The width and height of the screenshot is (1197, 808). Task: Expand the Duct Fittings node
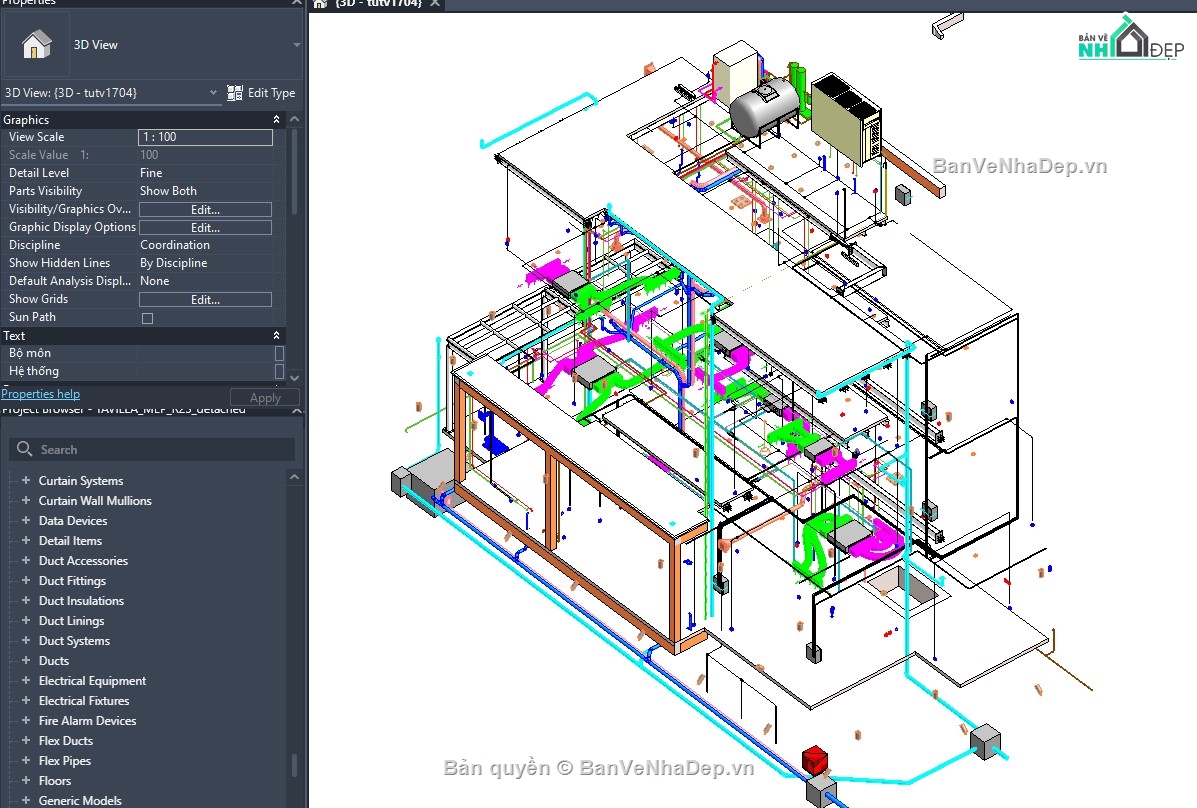(26, 580)
